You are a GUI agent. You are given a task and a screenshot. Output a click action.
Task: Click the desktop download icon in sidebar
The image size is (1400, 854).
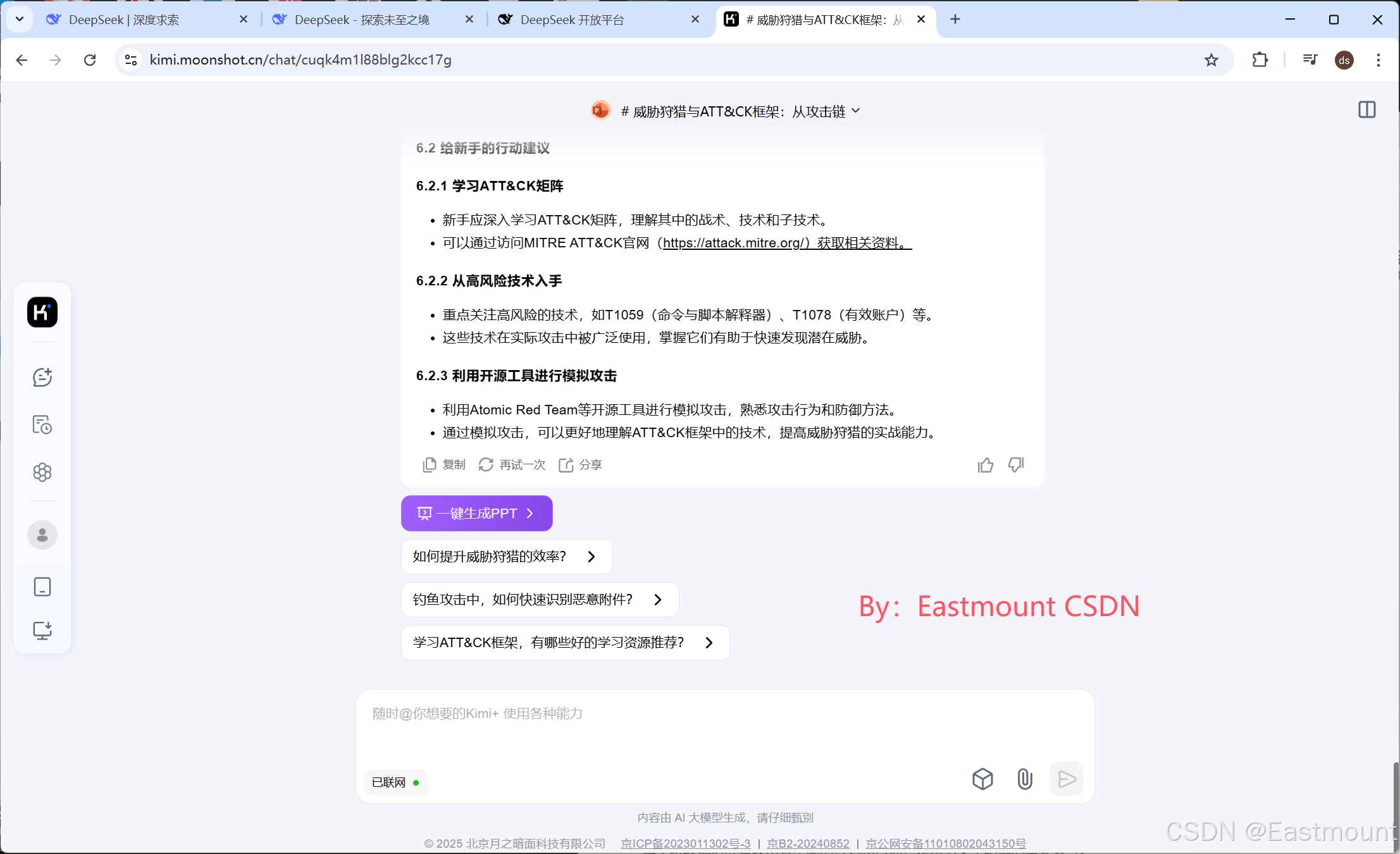(x=42, y=630)
